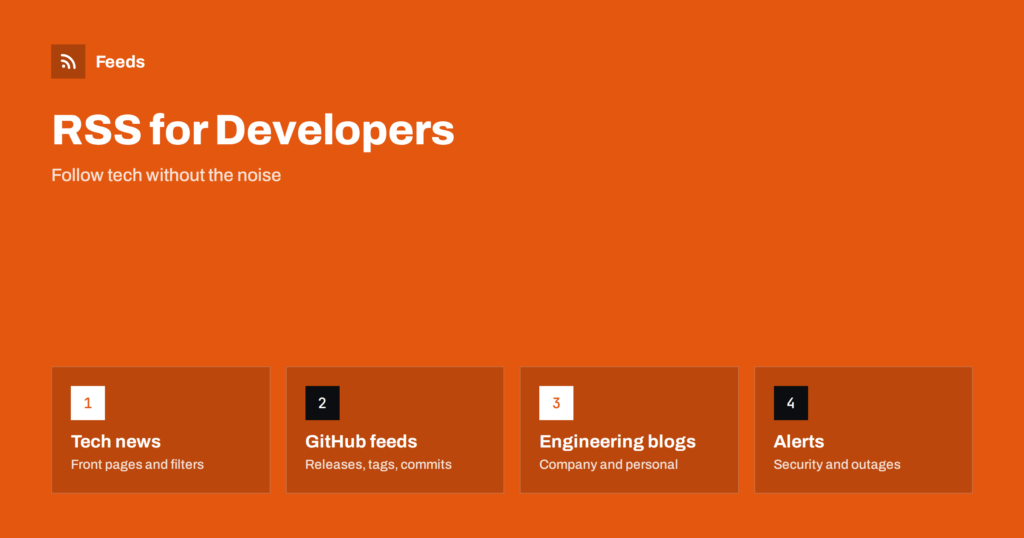Click the RSS feed icon
Image resolution: width=1024 pixels, height=538 pixels.
click(68, 61)
